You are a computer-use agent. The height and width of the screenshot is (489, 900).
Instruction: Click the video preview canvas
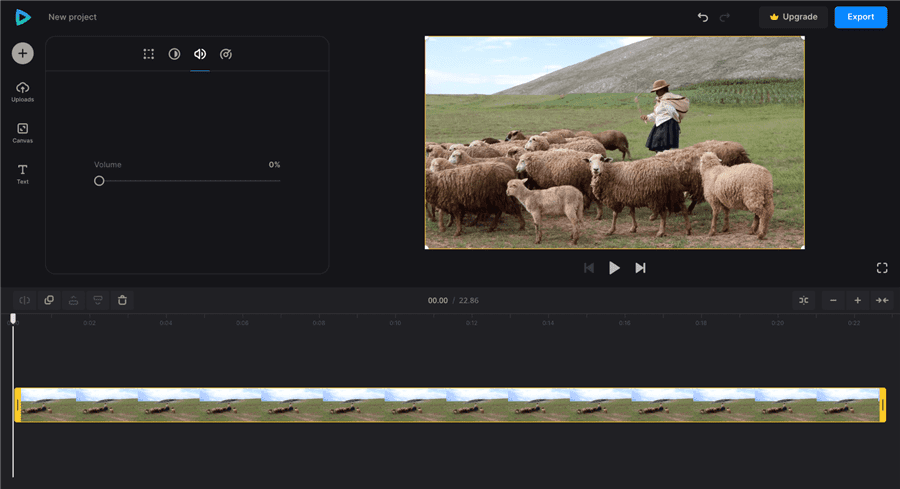[x=614, y=142]
